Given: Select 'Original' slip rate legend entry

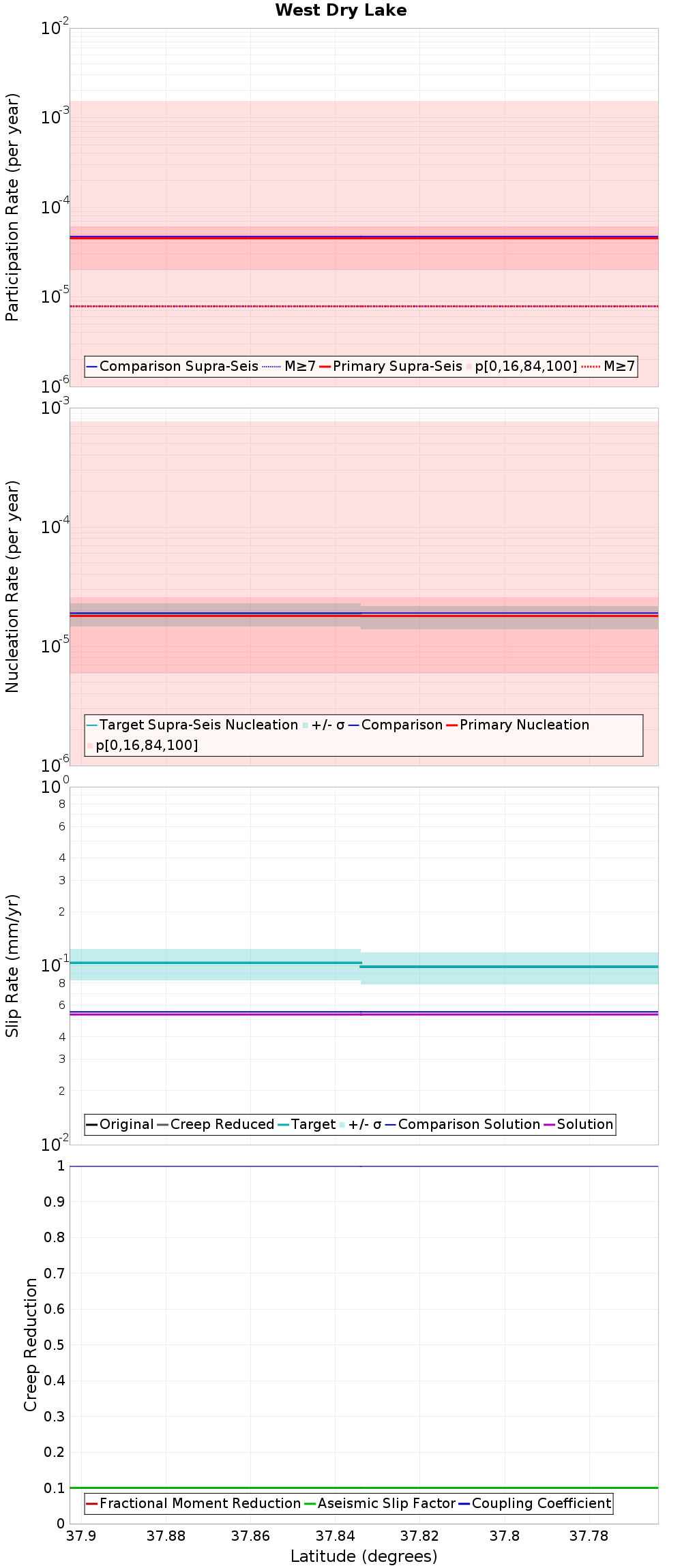Looking at the screenshot, I should coord(120,1124).
